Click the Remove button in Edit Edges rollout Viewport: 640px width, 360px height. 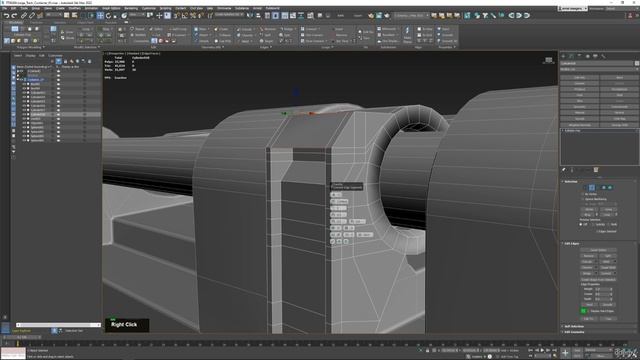[589, 256]
